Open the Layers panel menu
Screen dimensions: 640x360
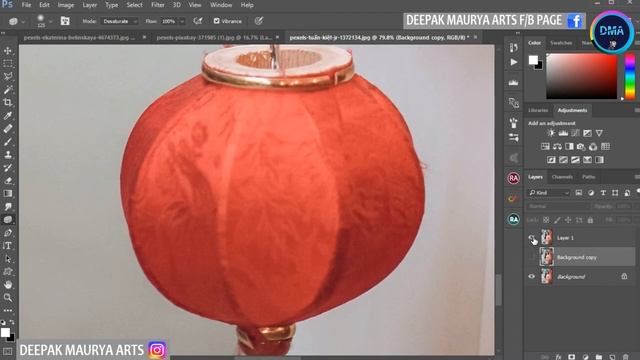pyautogui.click(x=637, y=177)
